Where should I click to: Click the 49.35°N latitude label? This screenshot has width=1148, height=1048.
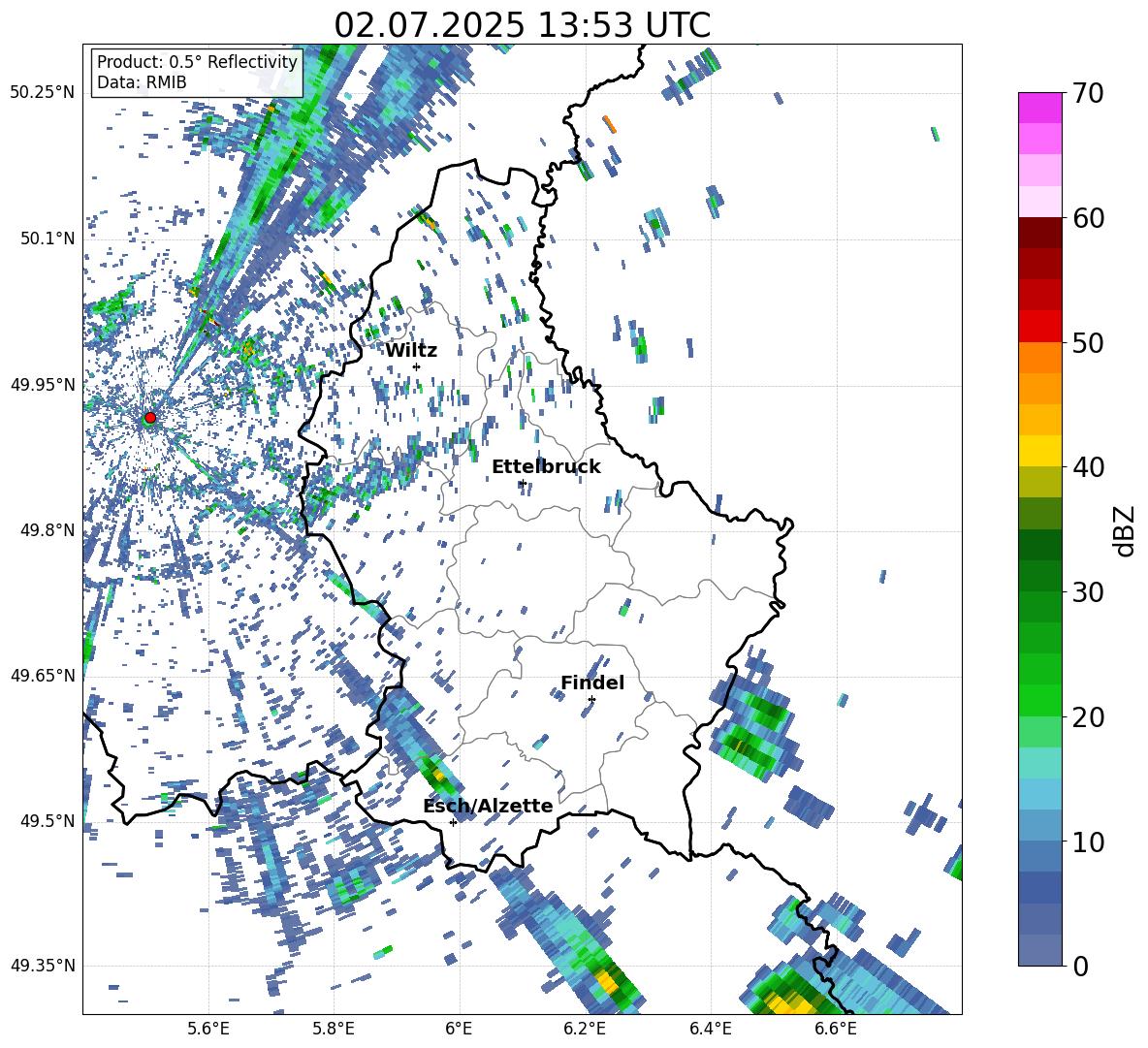(43, 966)
